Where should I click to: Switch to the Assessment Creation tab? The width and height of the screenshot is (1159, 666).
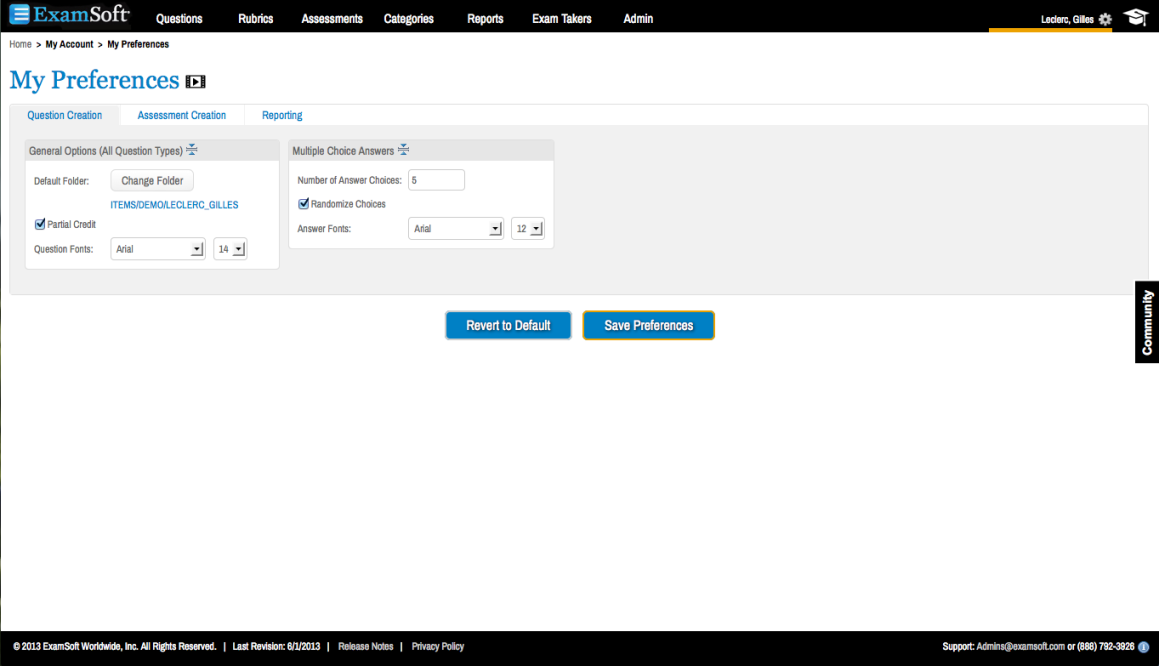coord(182,115)
